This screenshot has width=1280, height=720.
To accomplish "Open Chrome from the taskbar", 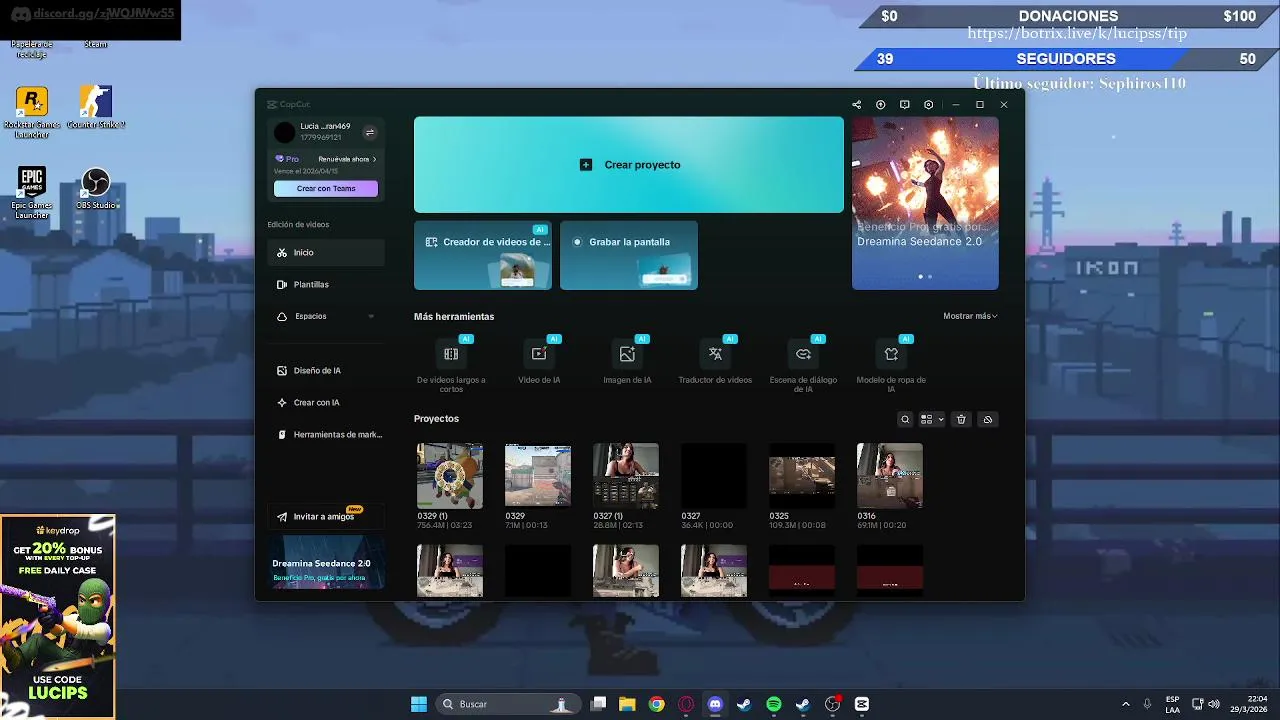I will pyautogui.click(x=656, y=704).
